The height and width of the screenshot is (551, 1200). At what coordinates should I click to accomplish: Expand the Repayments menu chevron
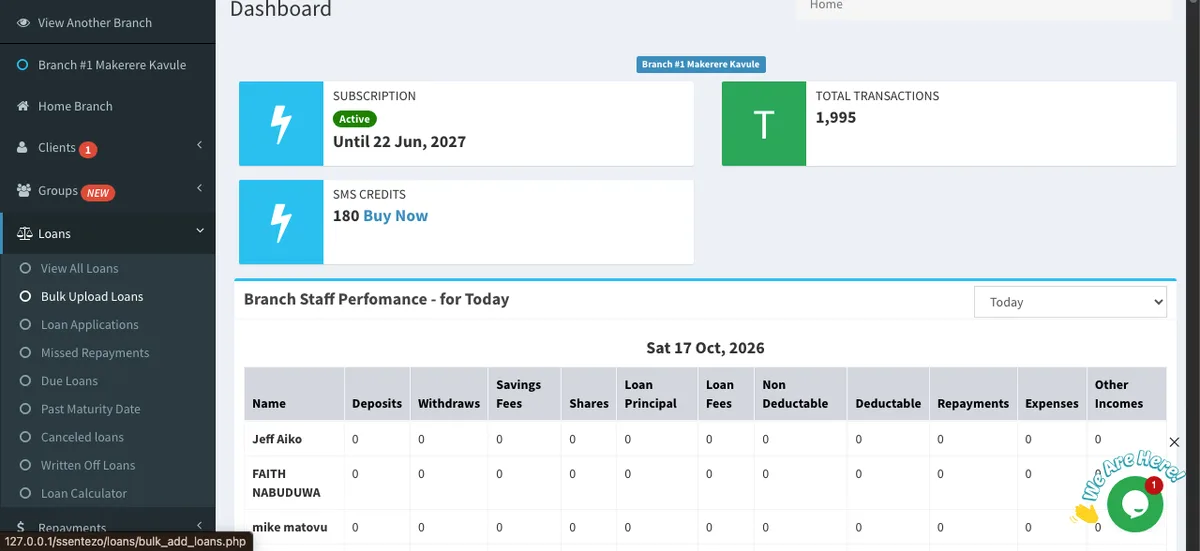point(199,525)
